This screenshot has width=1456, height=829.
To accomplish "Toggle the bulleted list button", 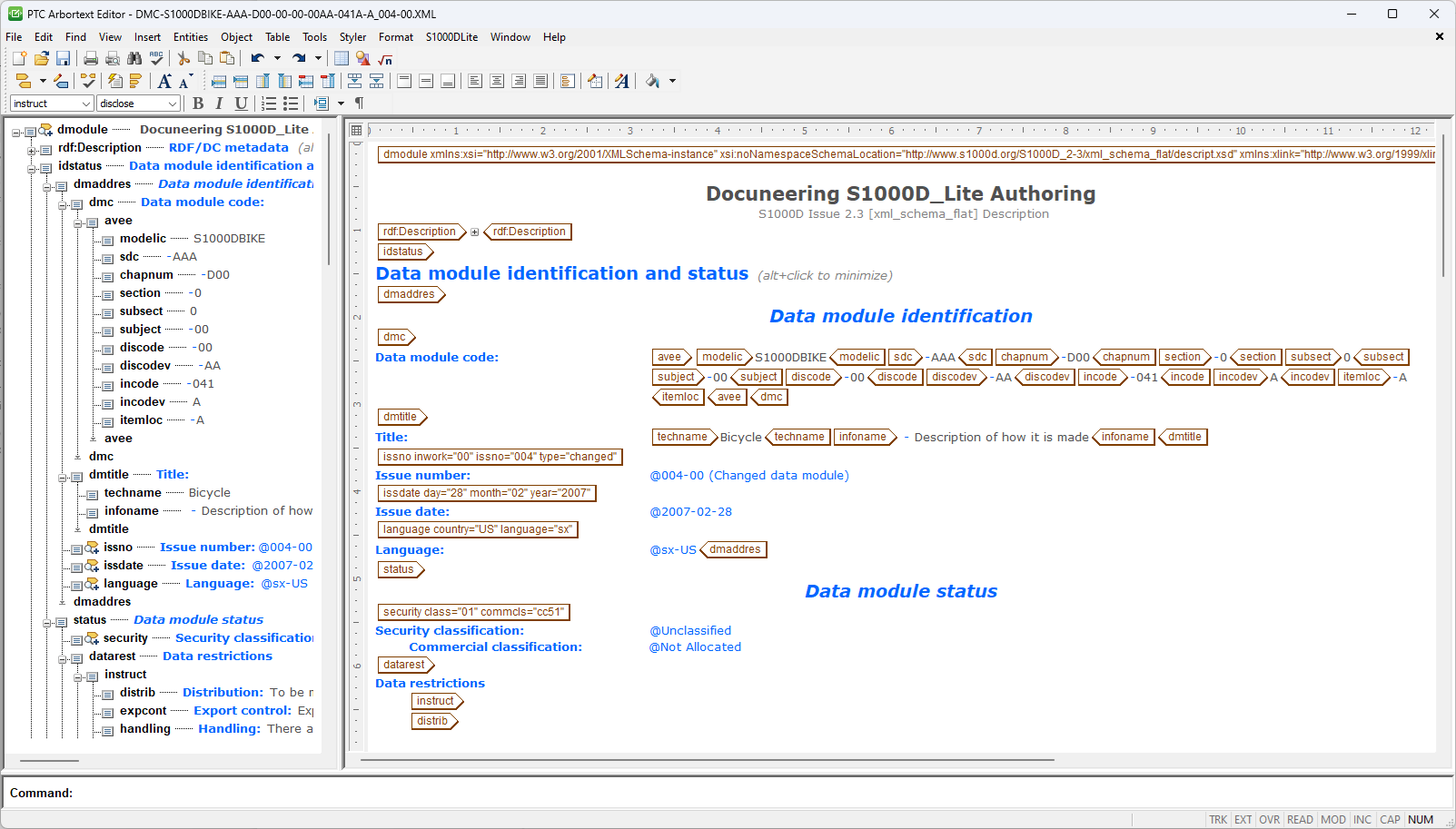I will coord(291,104).
